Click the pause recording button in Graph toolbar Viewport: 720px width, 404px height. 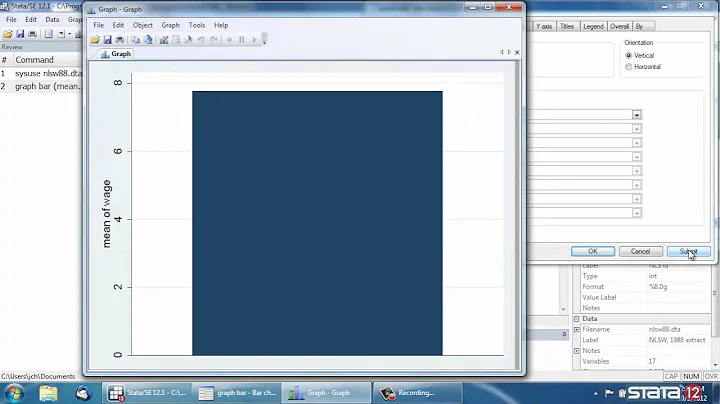(242, 40)
